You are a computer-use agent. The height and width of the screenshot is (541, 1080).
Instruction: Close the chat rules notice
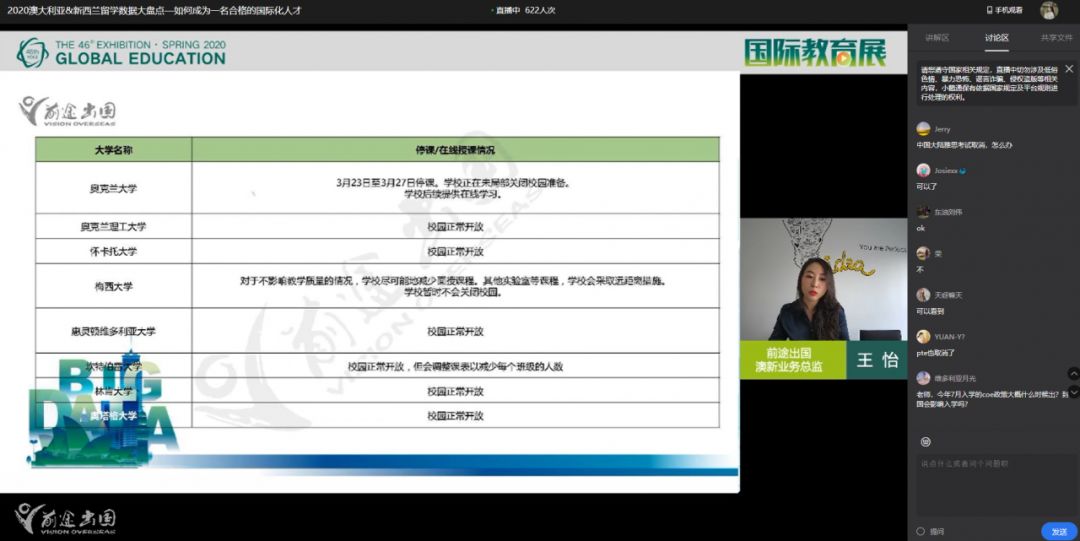coord(1069,69)
